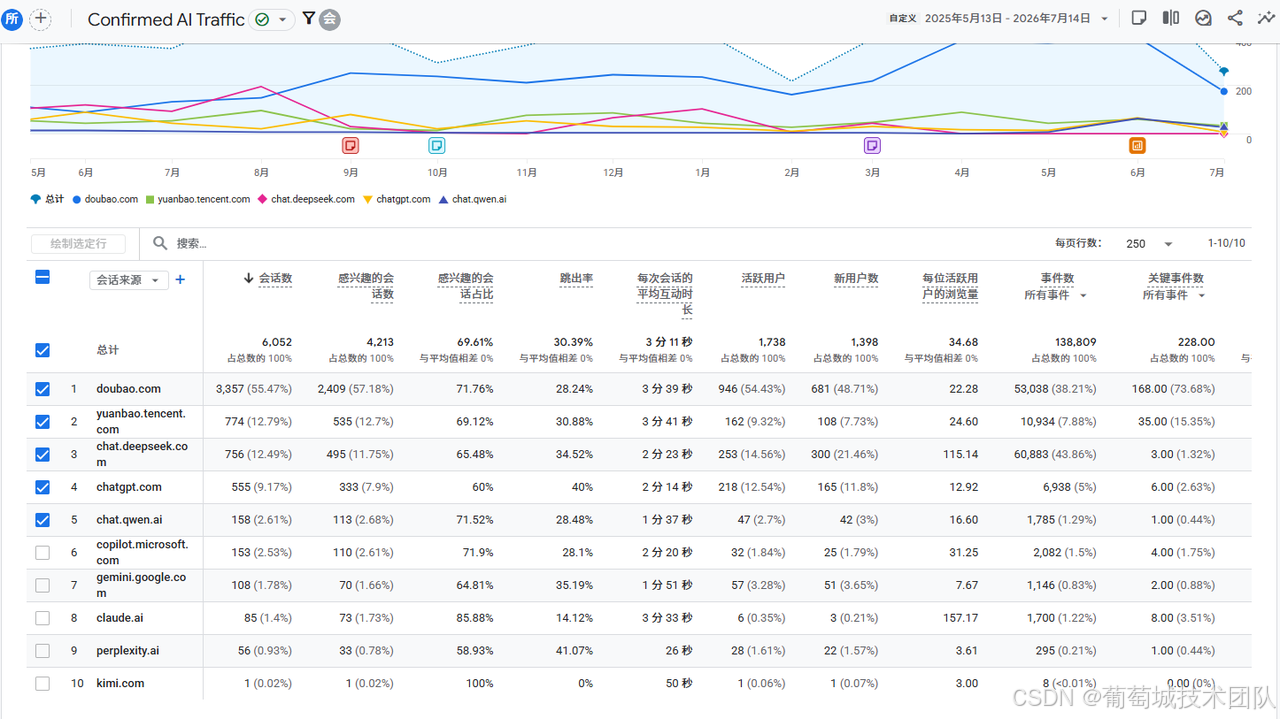Open 所有事件 dropdown under 关键事件数
The width and height of the screenshot is (1280, 719).
pyautogui.click(x=1174, y=295)
